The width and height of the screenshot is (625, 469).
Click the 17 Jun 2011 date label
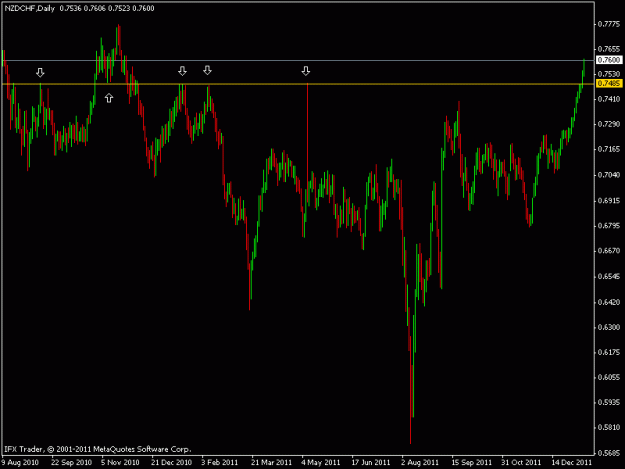(371, 462)
